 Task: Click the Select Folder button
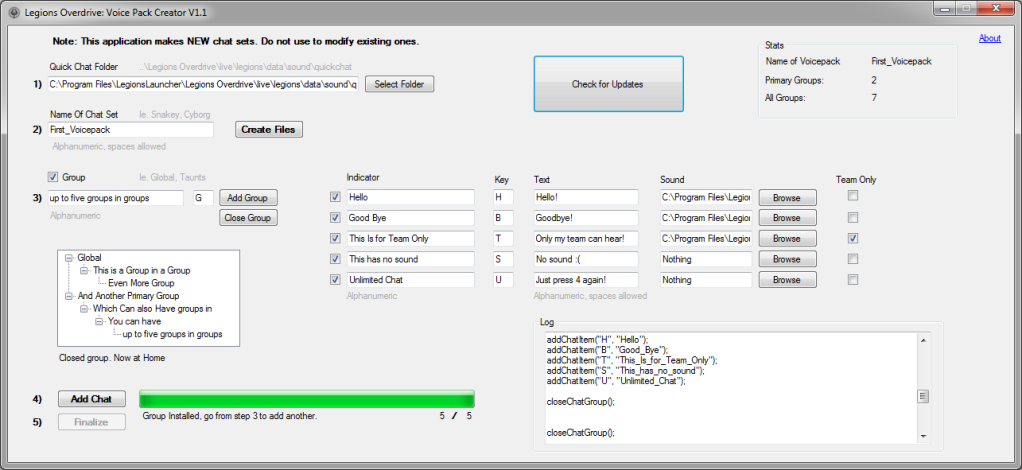(x=399, y=84)
